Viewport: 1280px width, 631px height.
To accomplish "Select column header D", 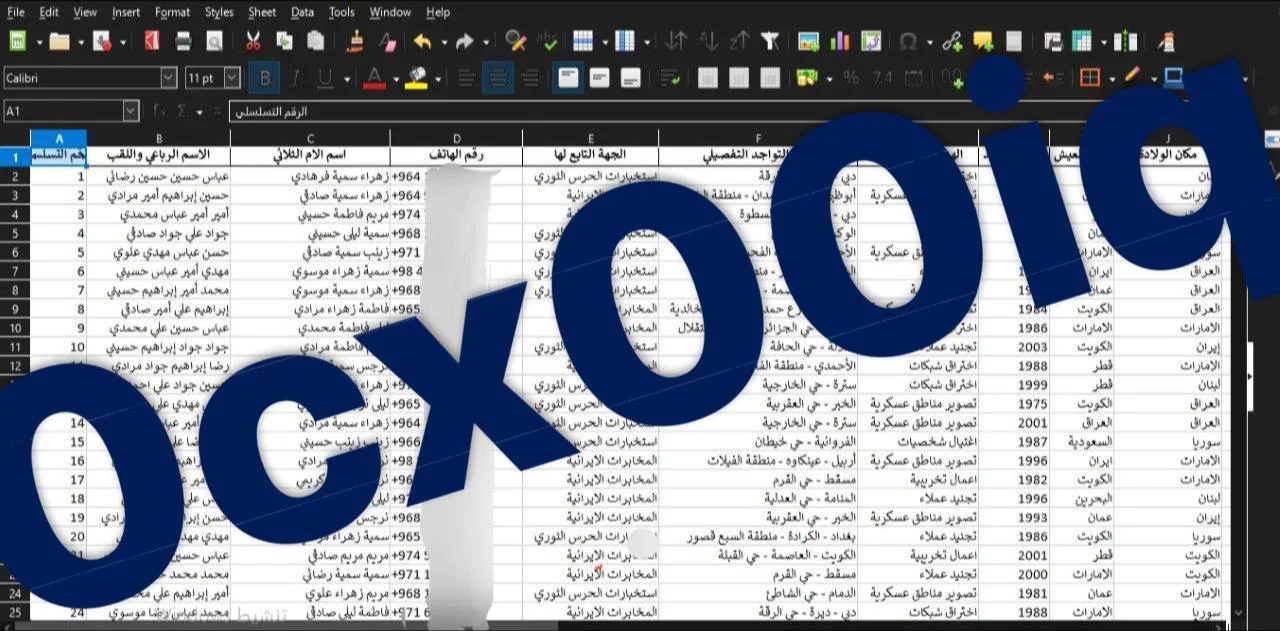I will [x=456, y=138].
